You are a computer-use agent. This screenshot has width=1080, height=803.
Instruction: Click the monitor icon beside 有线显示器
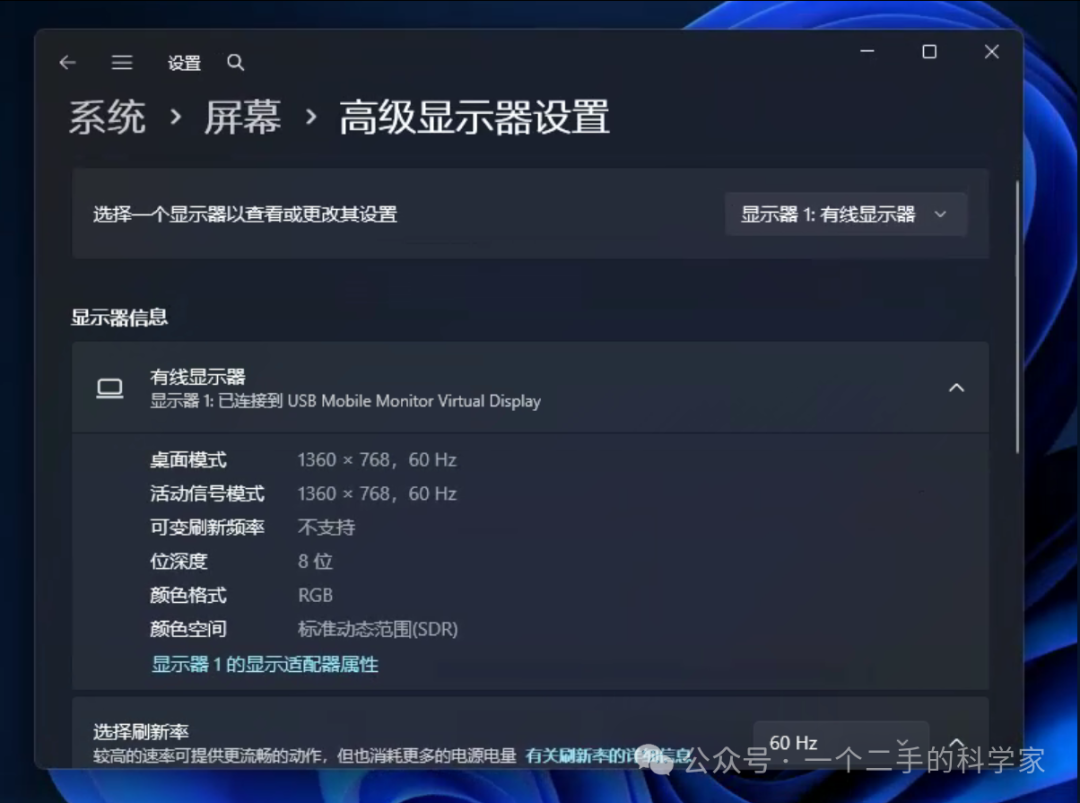[x=110, y=388]
